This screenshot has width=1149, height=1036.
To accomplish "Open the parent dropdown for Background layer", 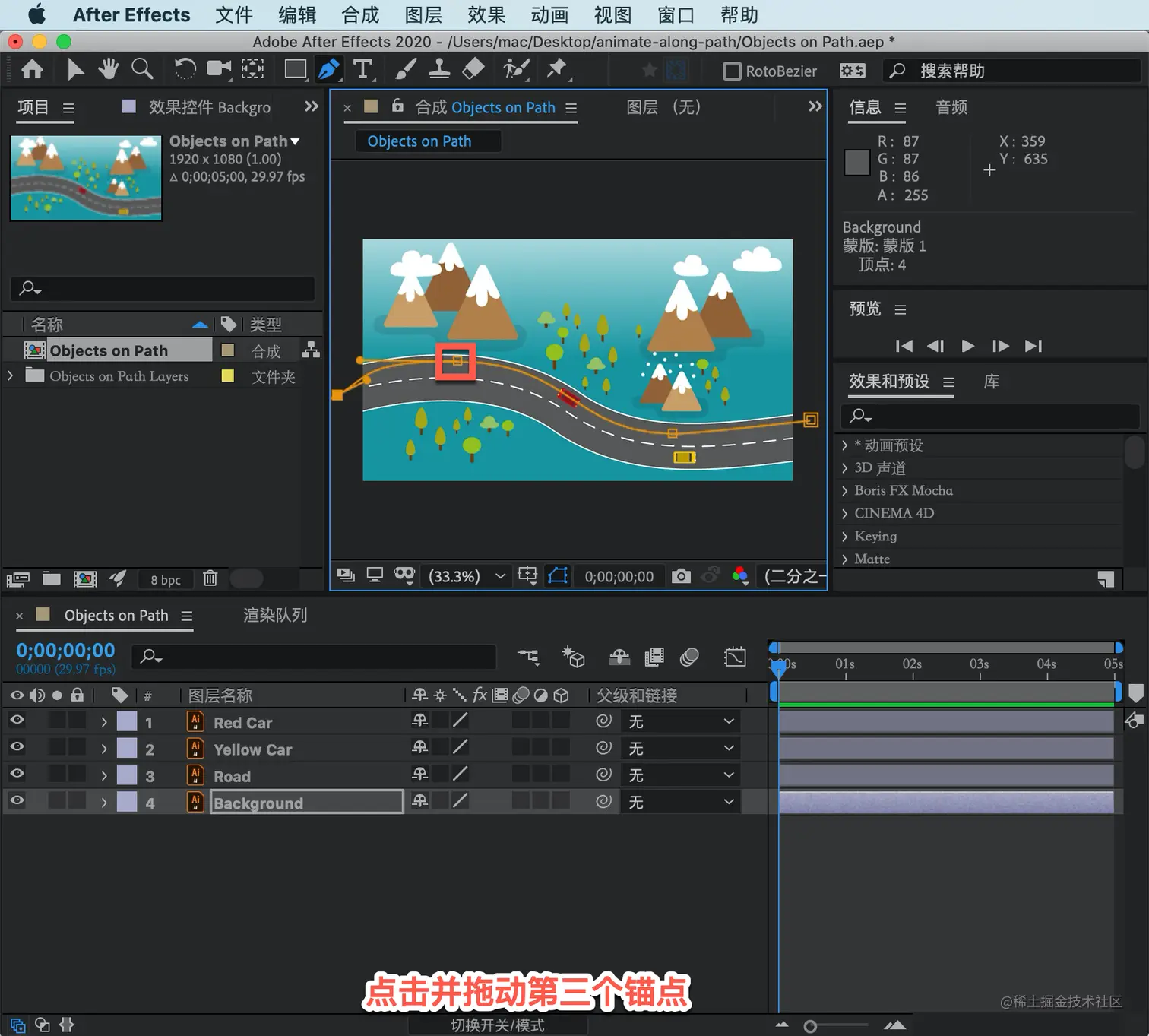I will pos(681,802).
